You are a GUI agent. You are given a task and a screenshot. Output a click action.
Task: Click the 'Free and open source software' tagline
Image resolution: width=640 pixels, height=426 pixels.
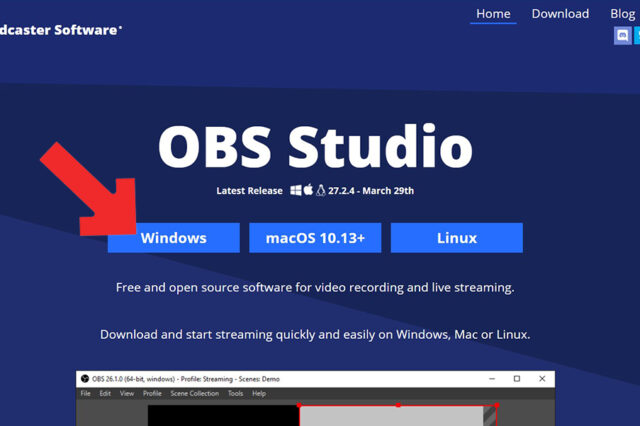pos(315,288)
